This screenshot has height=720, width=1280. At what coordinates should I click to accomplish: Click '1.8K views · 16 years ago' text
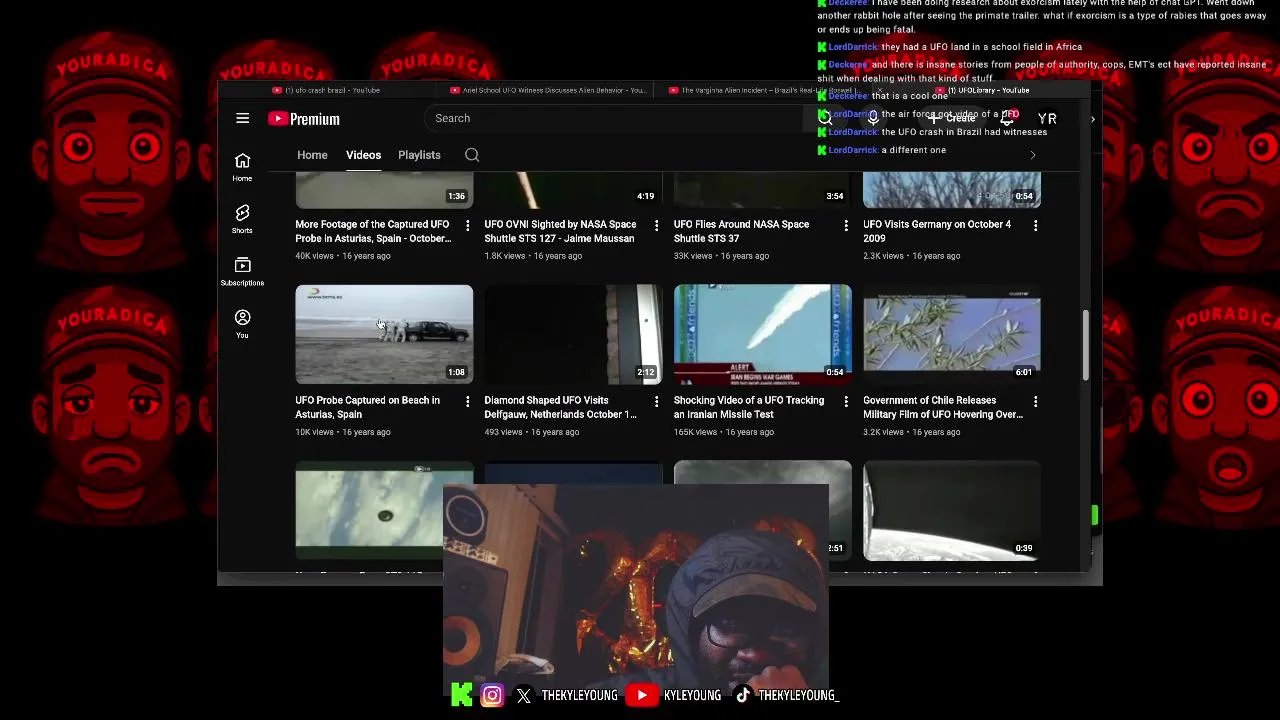coord(533,256)
